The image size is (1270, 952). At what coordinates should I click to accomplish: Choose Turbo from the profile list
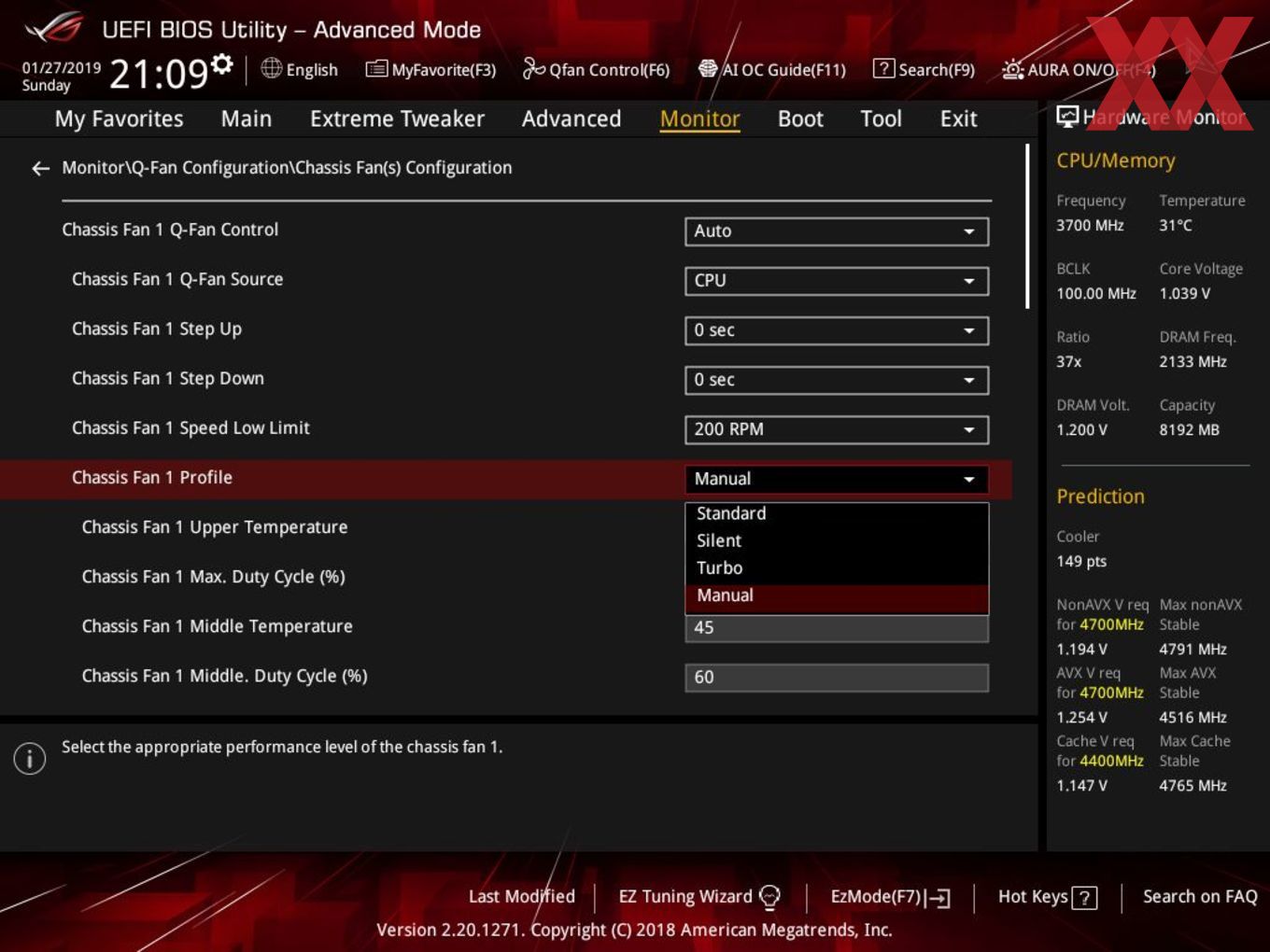[x=837, y=567]
